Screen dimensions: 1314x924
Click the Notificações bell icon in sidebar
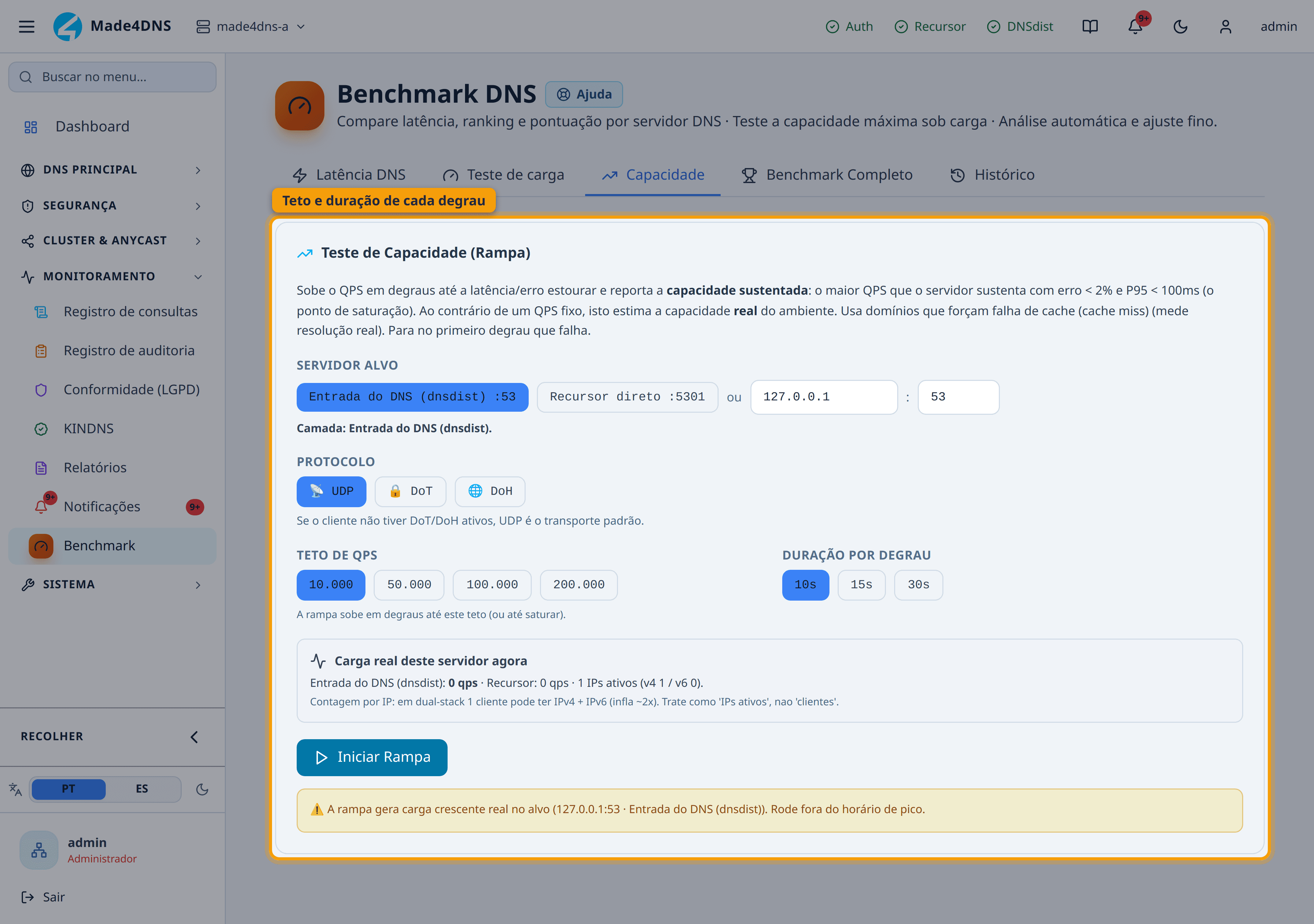coord(41,506)
